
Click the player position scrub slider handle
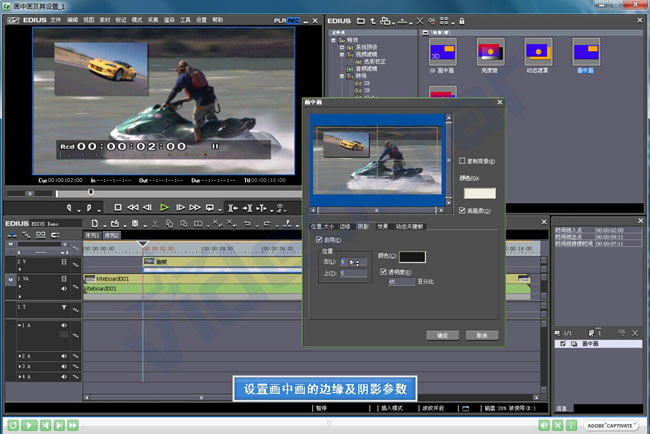coord(91,192)
